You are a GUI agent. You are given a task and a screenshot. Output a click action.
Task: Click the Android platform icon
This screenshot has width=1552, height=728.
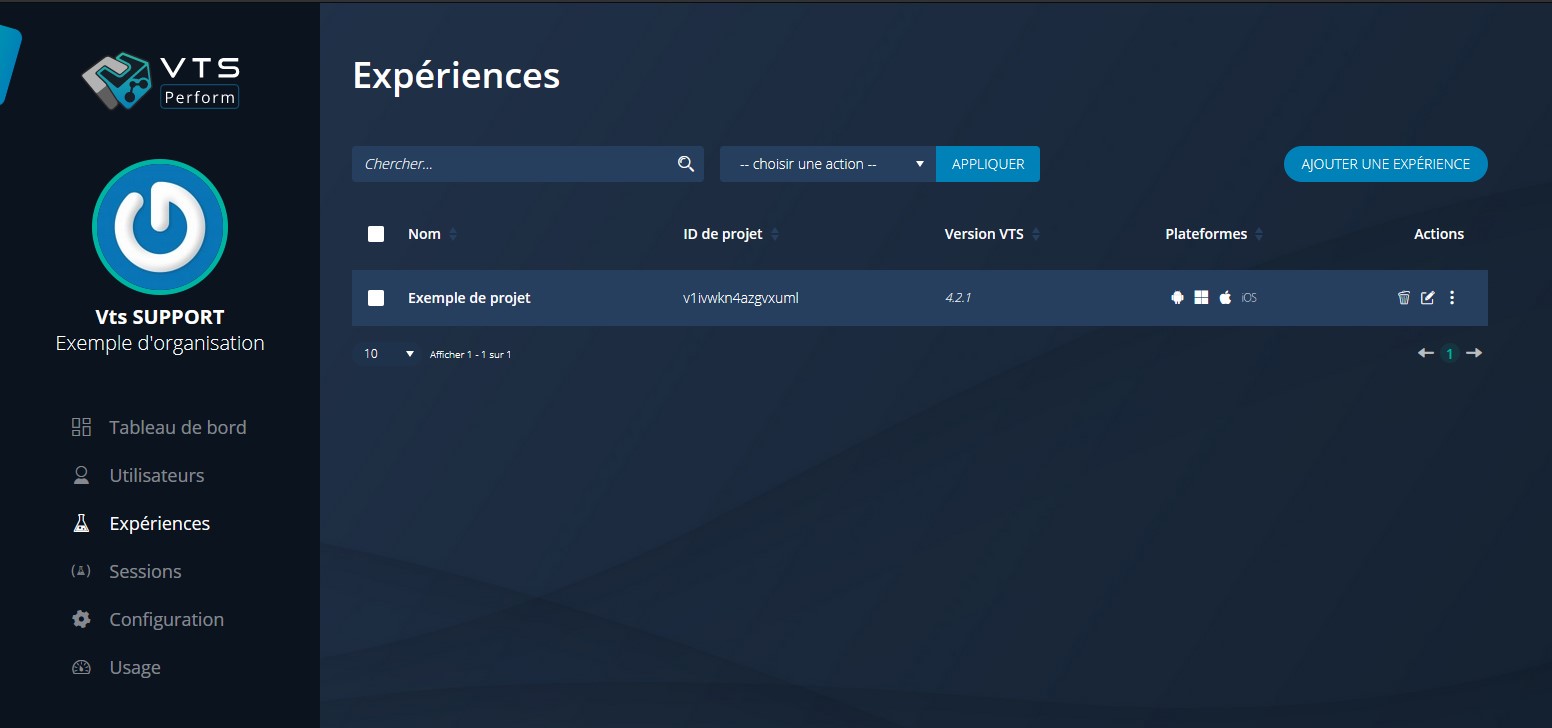click(1177, 298)
